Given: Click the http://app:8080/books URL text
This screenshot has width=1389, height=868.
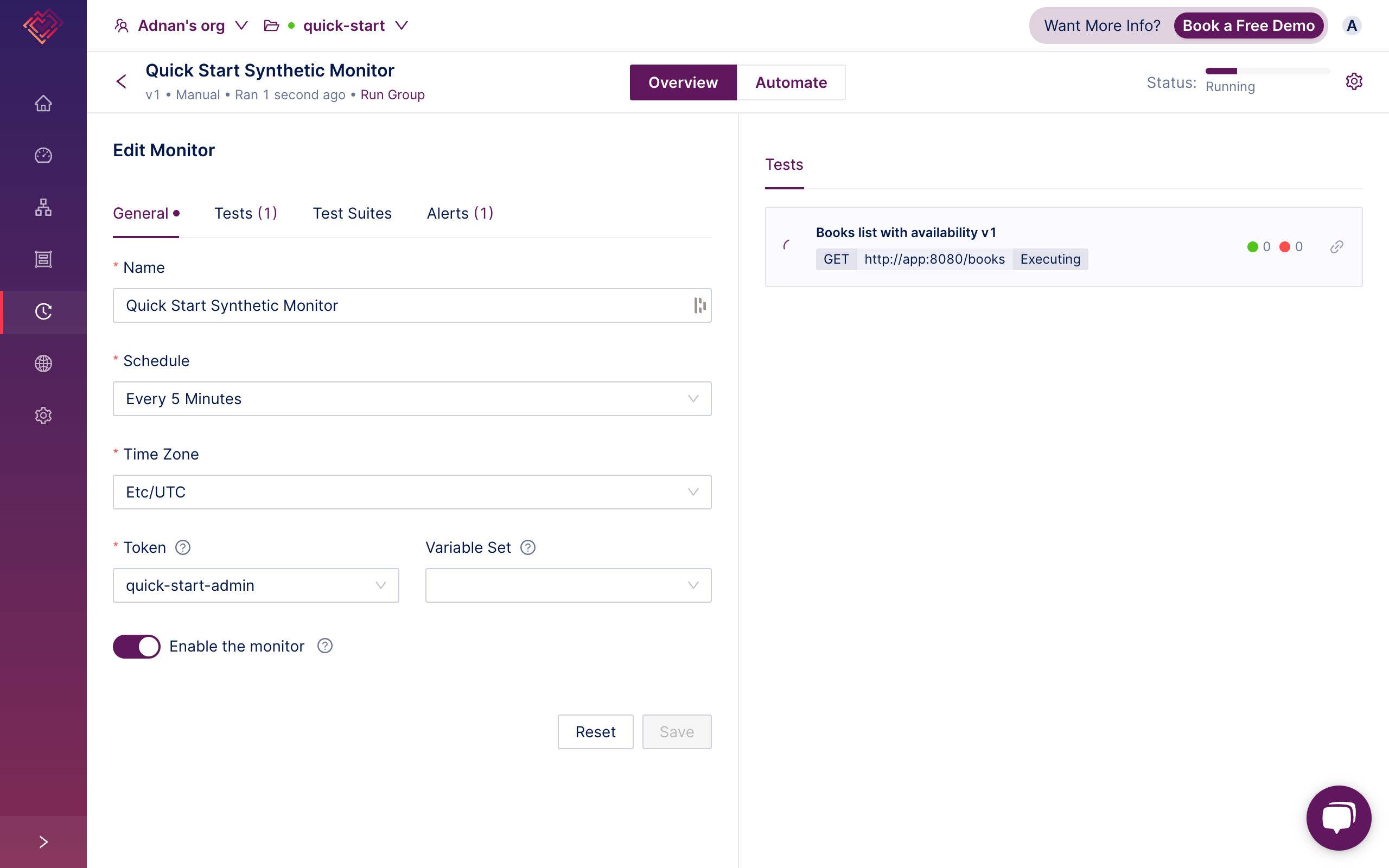Looking at the screenshot, I should pos(934,259).
